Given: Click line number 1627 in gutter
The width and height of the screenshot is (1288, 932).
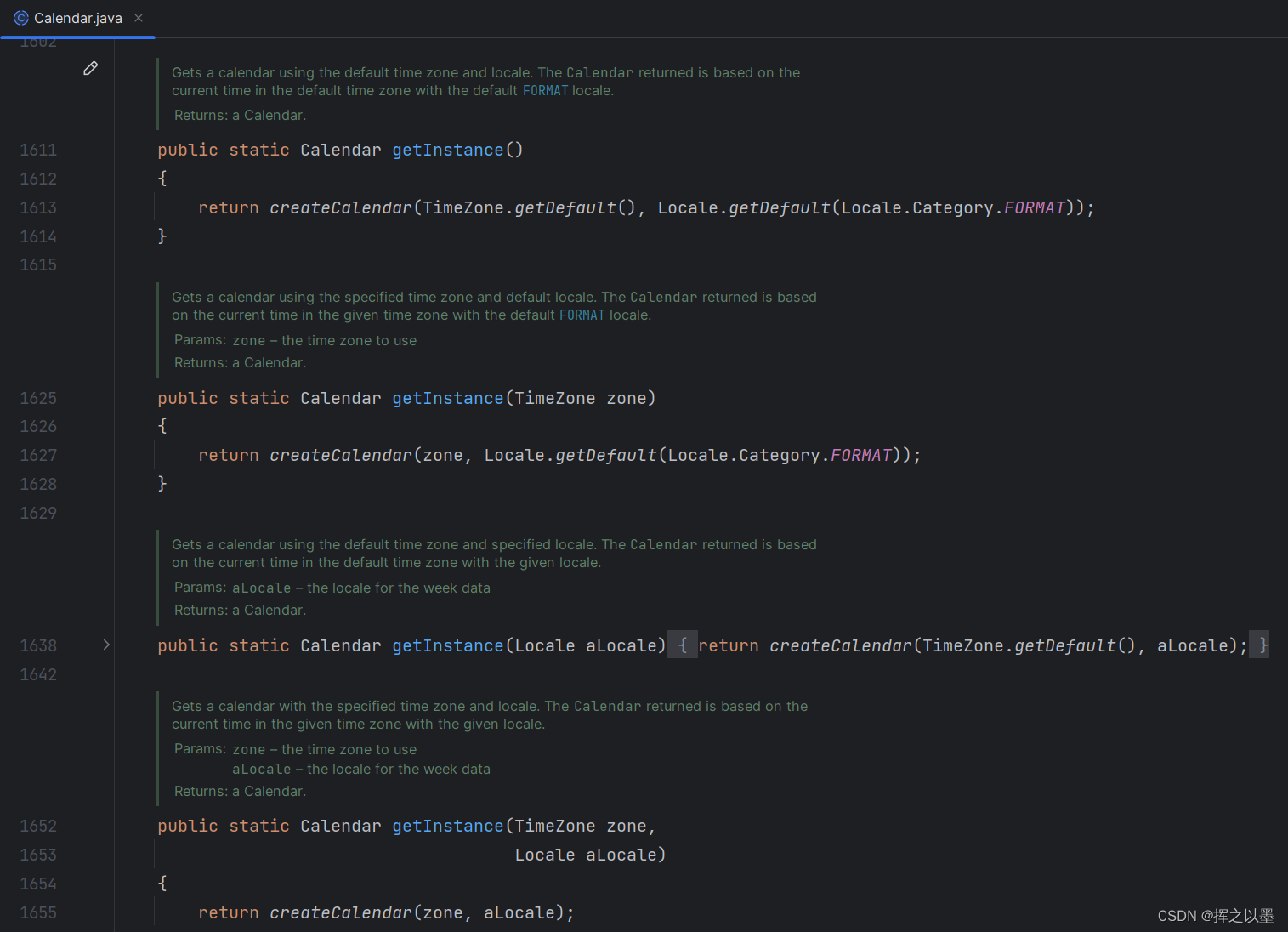Looking at the screenshot, I should pos(38,456).
